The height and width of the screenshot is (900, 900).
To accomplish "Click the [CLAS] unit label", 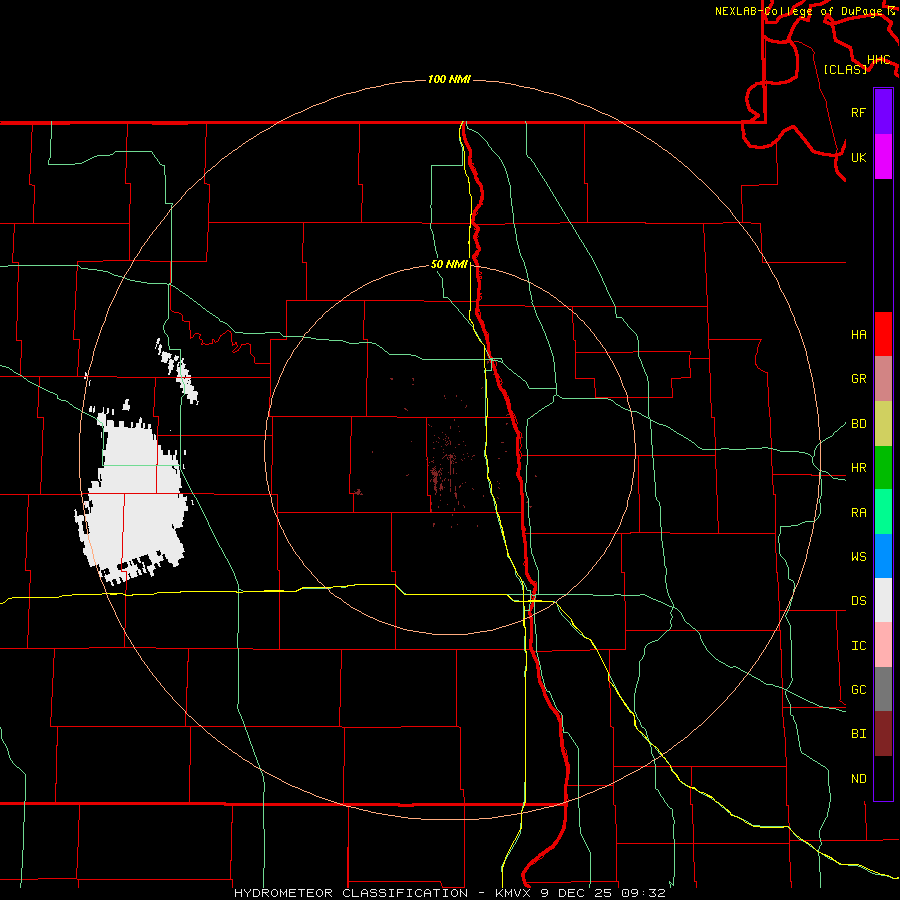I will click(845, 69).
